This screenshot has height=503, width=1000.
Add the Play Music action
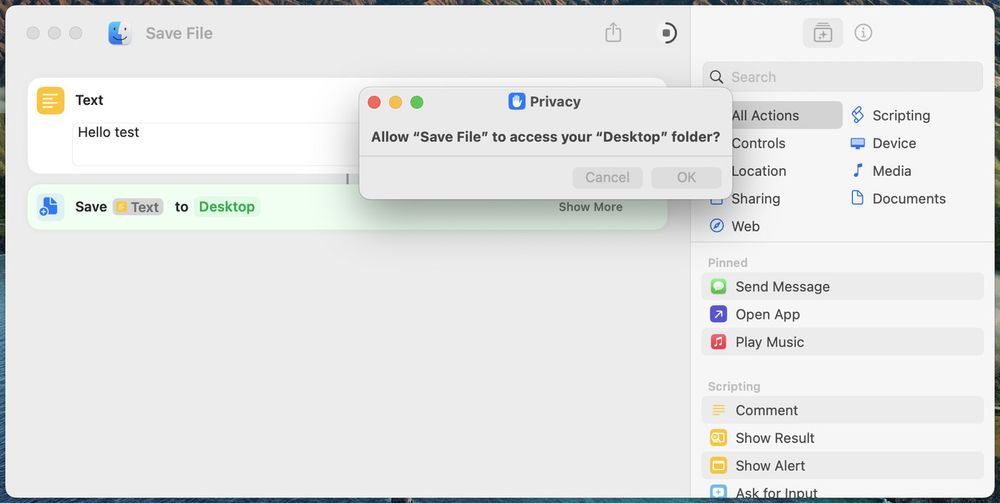[842, 342]
